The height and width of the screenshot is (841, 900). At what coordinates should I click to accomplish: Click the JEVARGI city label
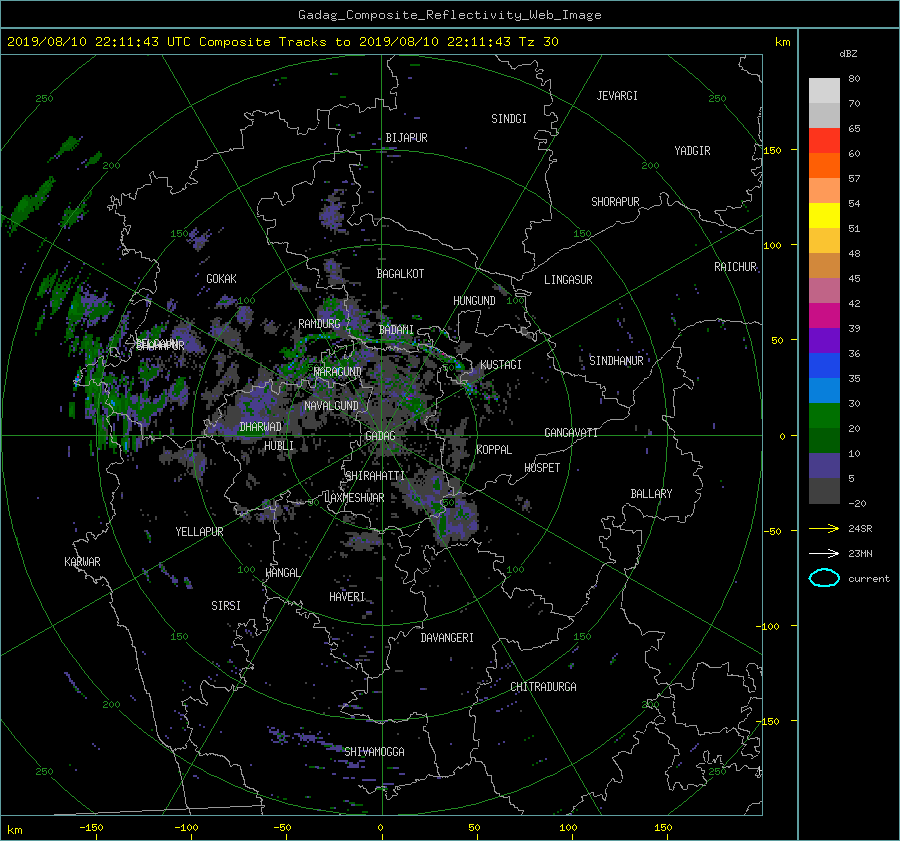(617, 96)
